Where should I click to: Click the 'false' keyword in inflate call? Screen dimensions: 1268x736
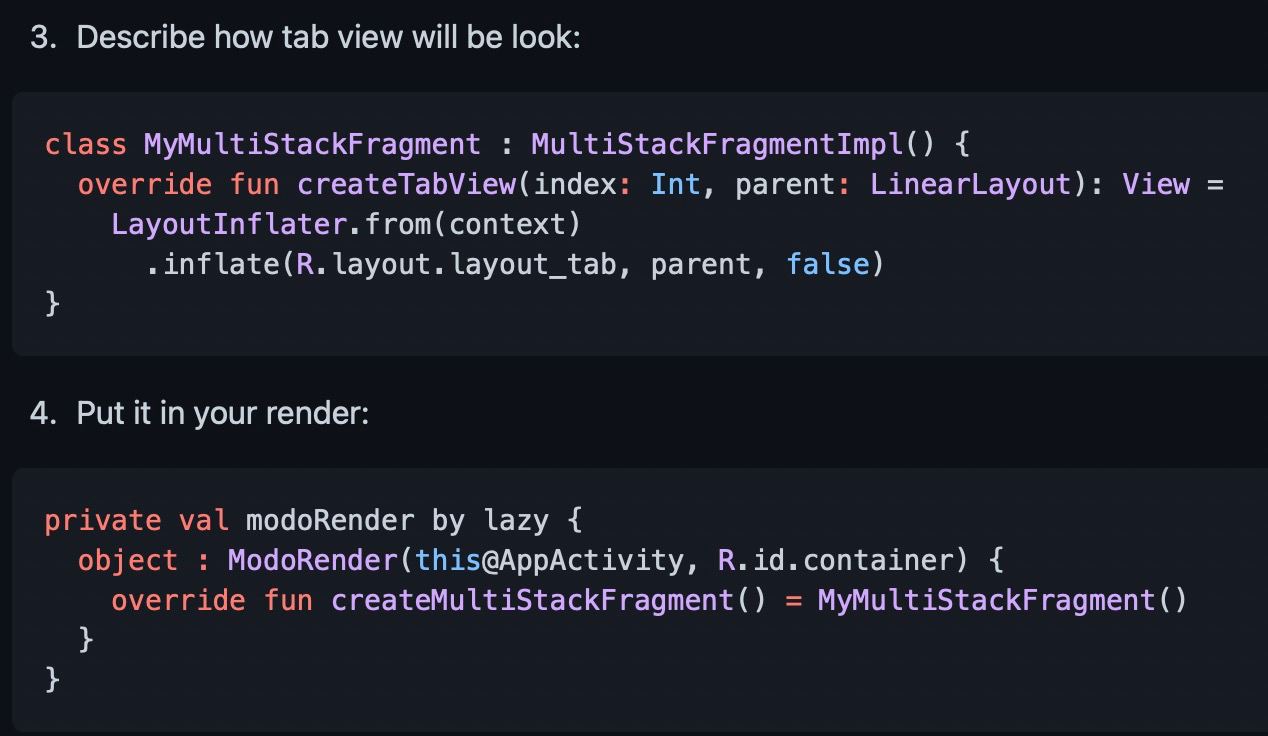pyautogui.click(x=827, y=264)
